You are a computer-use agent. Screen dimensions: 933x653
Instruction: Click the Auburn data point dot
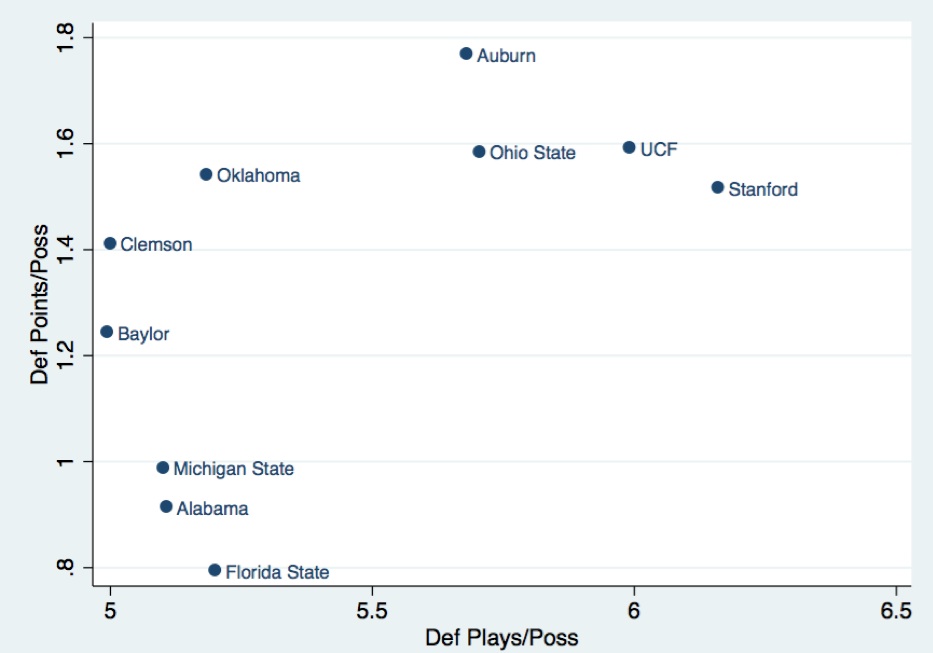click(x=466, y=53)
